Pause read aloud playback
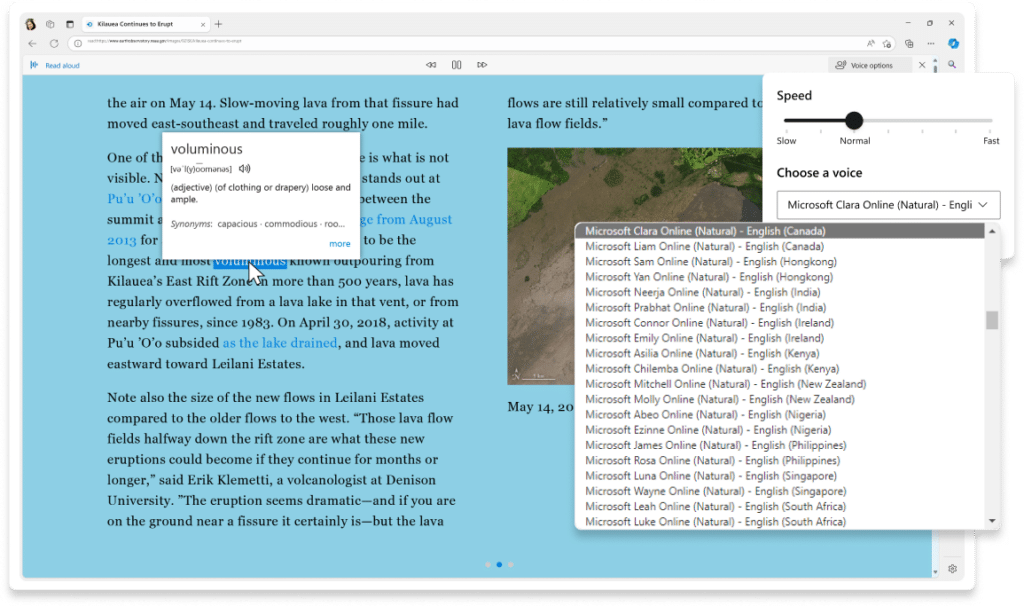This screenshot has height=606, width=1024. (x=456, y=65)
